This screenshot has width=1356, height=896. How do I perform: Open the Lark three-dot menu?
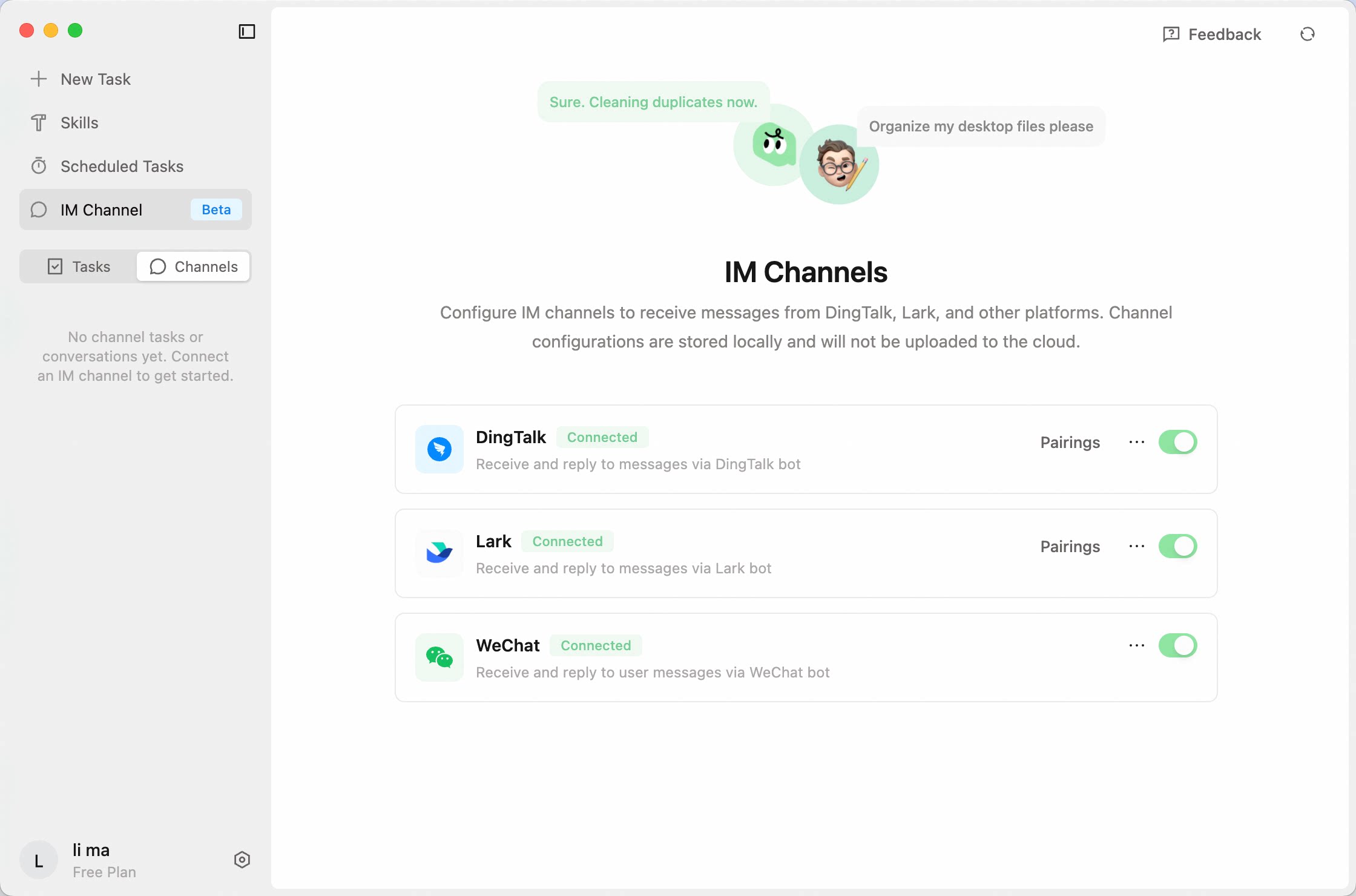pos(1136,546)
